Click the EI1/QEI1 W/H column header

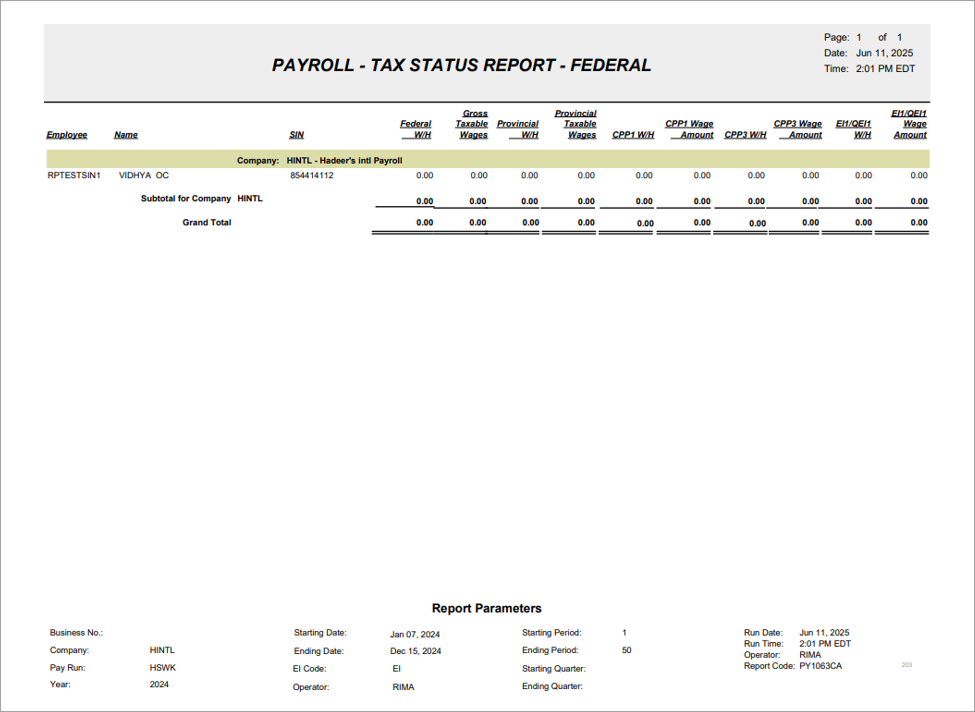[x=853, y=129]
